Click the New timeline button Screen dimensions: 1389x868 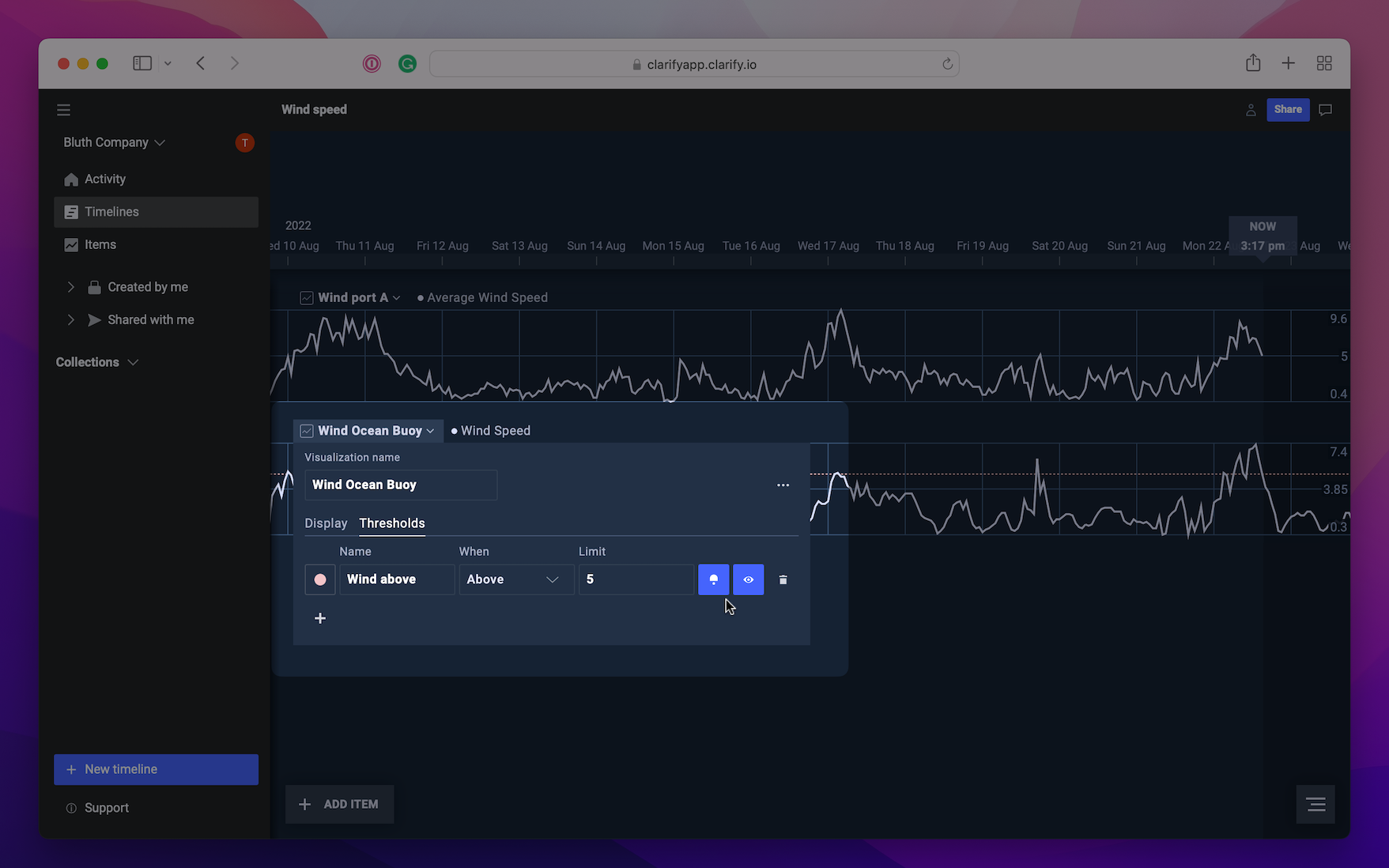(156, 769)
